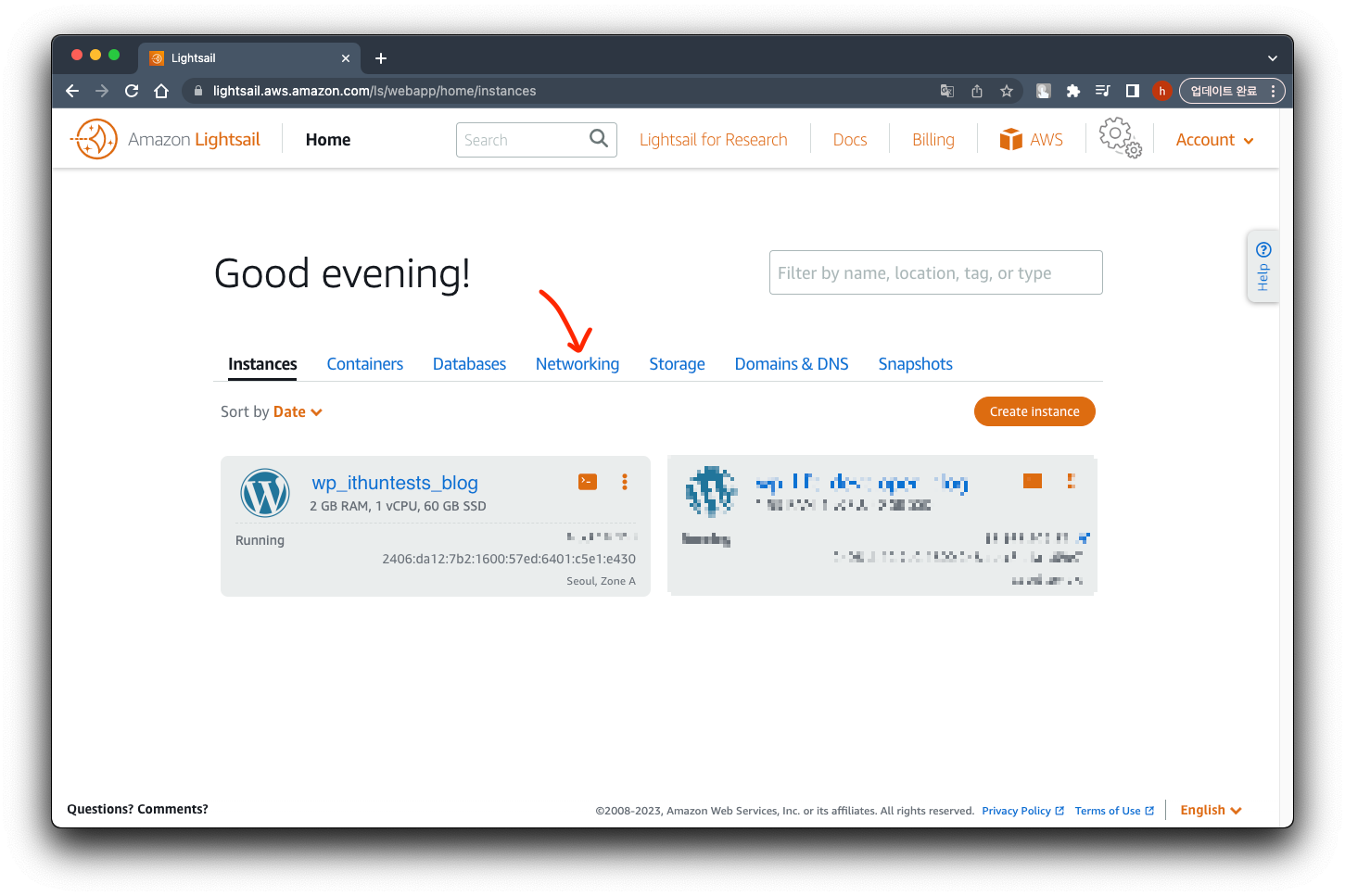1345x896 pixels.
Task: Switch to the Databases tab
Action: (470, 364)
